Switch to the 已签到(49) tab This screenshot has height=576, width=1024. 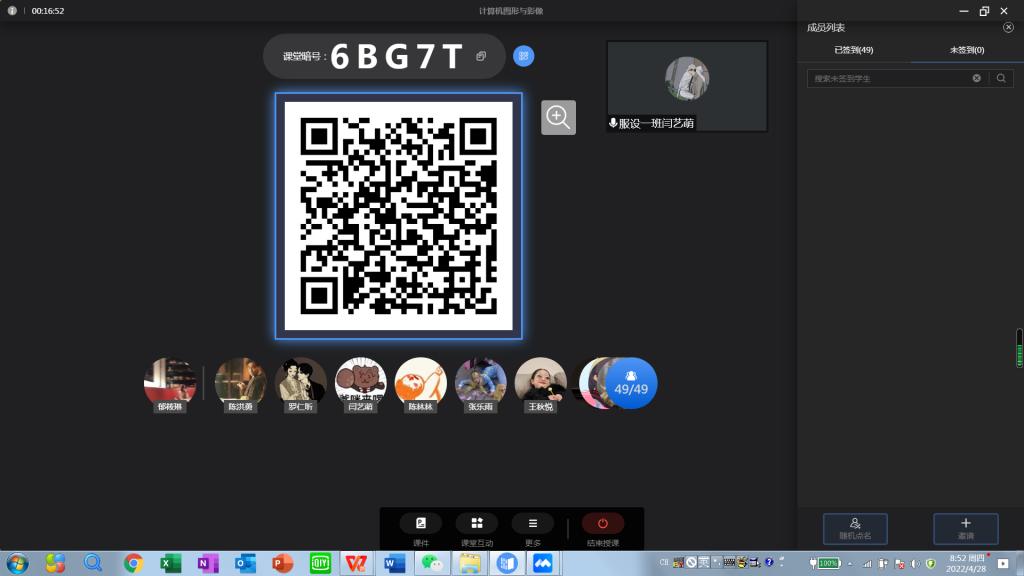tap(854, 50)
